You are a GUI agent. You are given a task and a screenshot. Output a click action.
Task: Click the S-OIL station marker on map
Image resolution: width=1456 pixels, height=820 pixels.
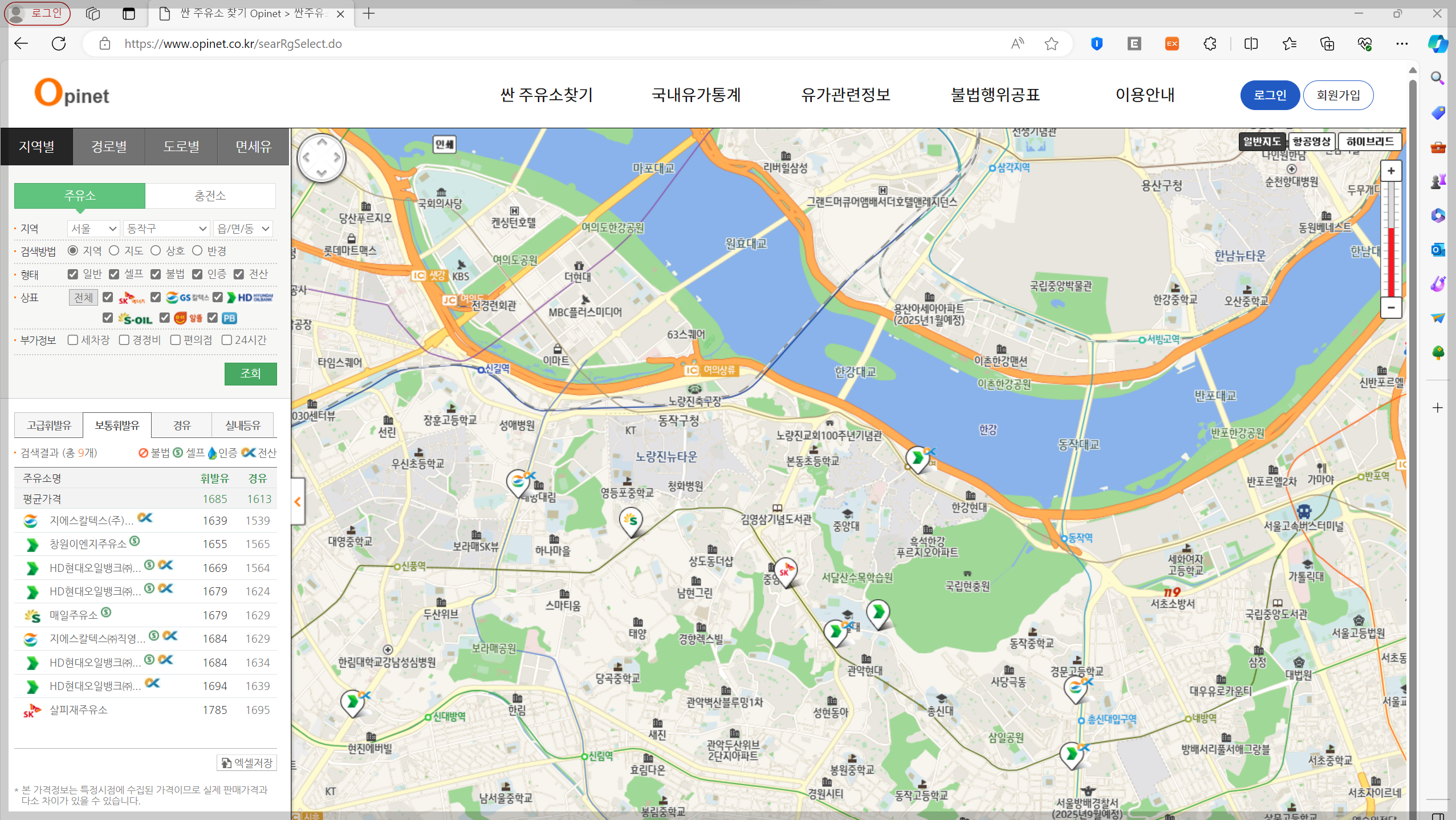[631, 520]
